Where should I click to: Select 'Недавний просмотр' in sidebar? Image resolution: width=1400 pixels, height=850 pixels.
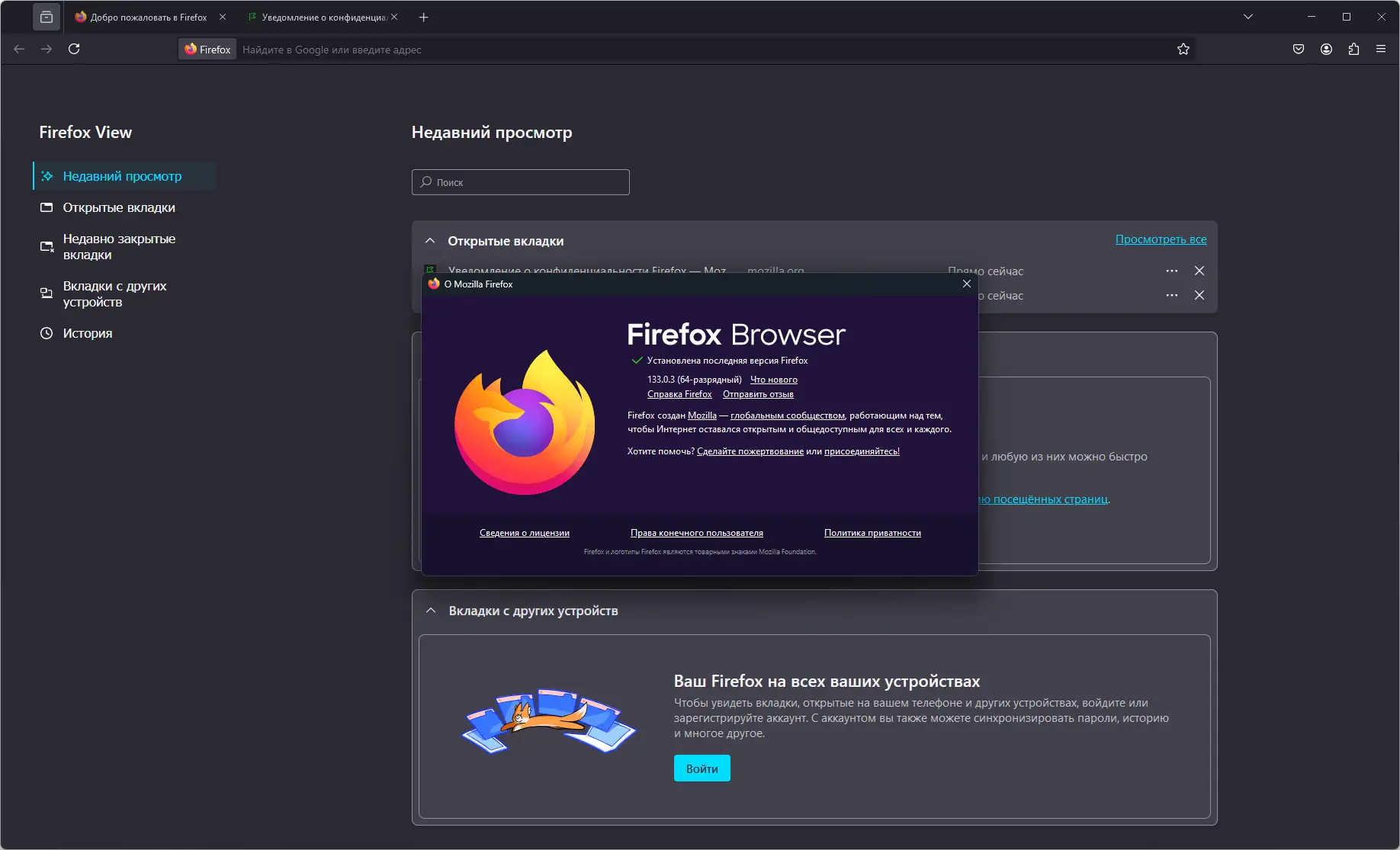(125, 176)
